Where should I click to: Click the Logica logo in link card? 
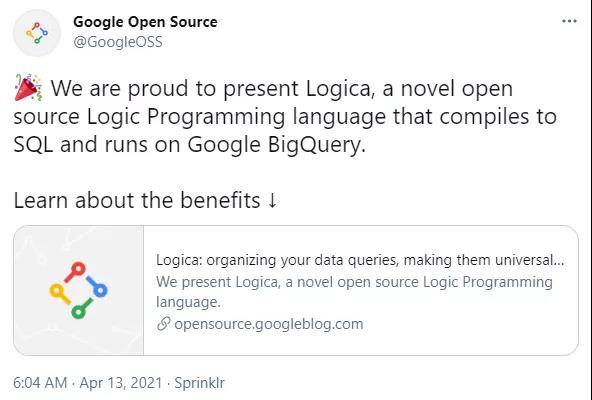79,290
